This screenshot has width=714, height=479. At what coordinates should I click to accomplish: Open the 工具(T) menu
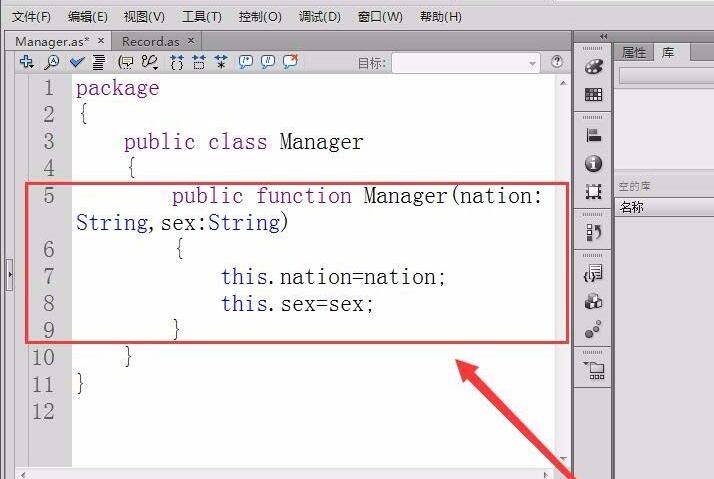tap(202, 17)
